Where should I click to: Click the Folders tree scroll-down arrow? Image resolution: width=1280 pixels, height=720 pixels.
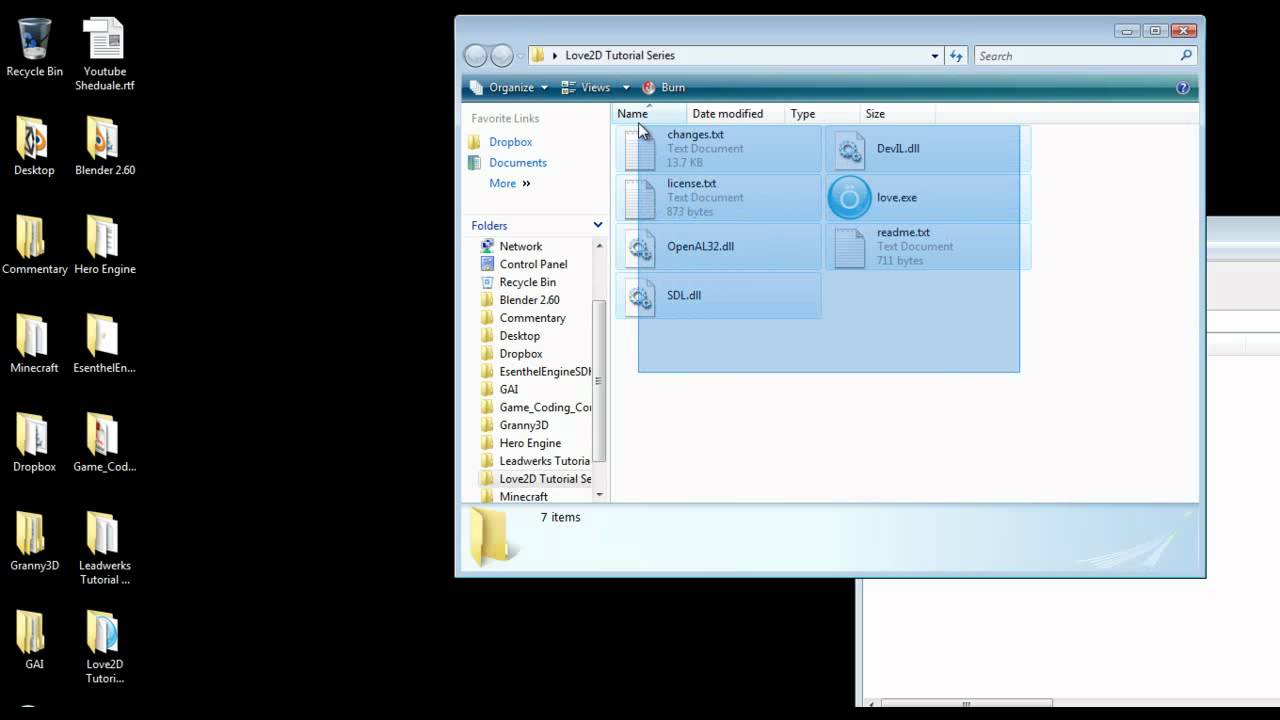[x=600, y=494]
